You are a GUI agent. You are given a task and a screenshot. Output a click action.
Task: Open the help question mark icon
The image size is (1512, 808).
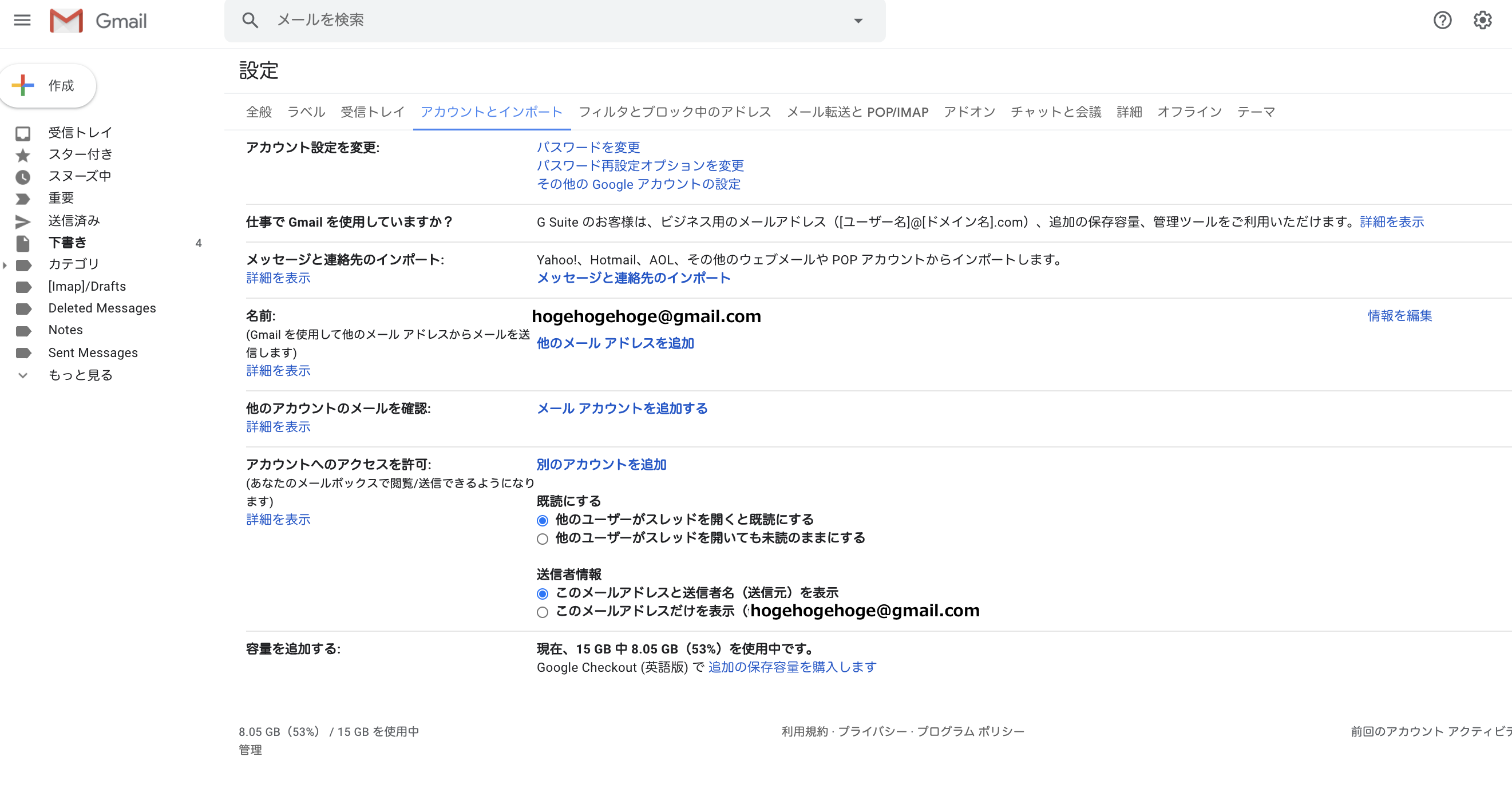point(1442,21)
